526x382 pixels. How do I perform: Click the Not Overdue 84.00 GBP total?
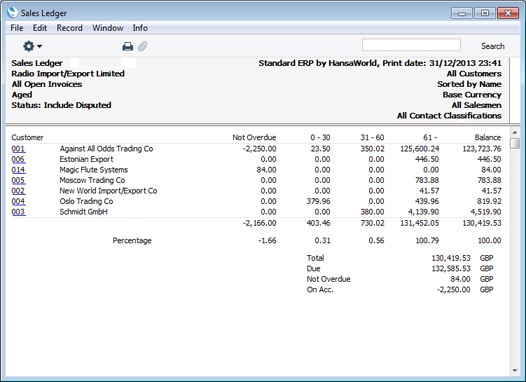tap(460, 279)
